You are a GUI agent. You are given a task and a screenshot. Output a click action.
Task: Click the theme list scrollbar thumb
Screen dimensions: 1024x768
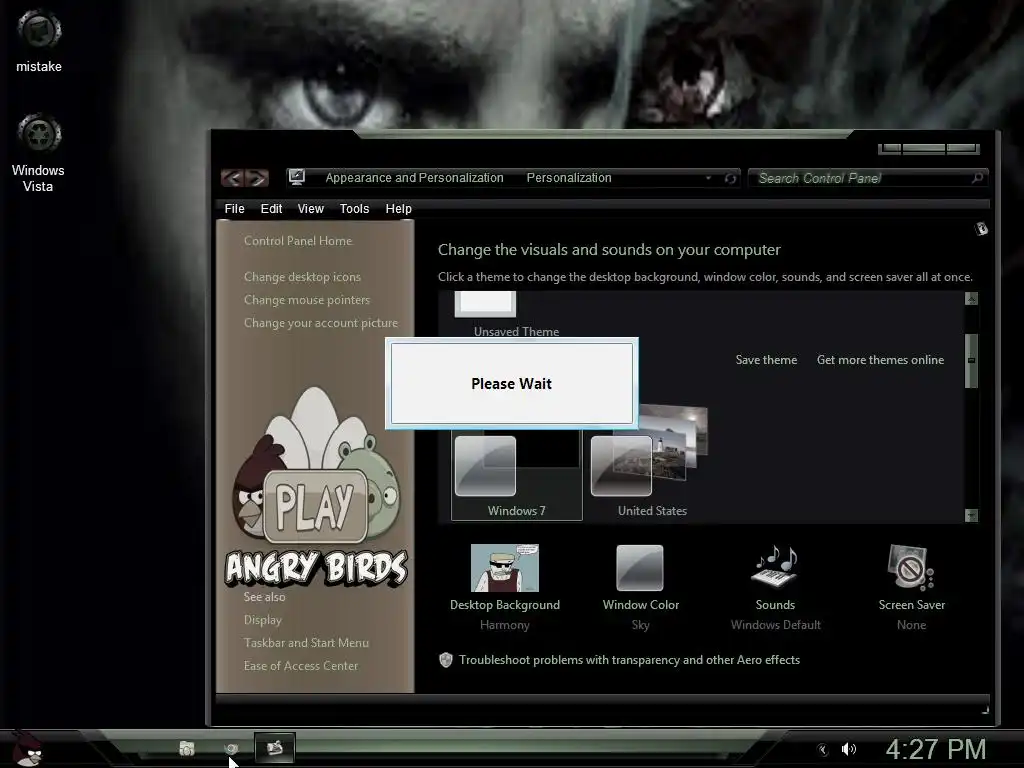coord(971,360)
